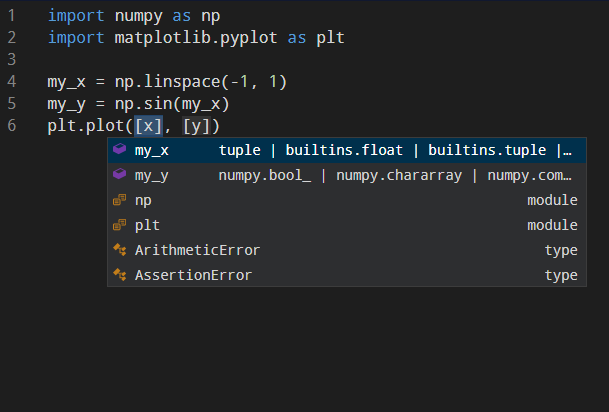This screenshot has height=412, width=609.
Task: Click the module icon next to np
Action: (x=120, y=200)
